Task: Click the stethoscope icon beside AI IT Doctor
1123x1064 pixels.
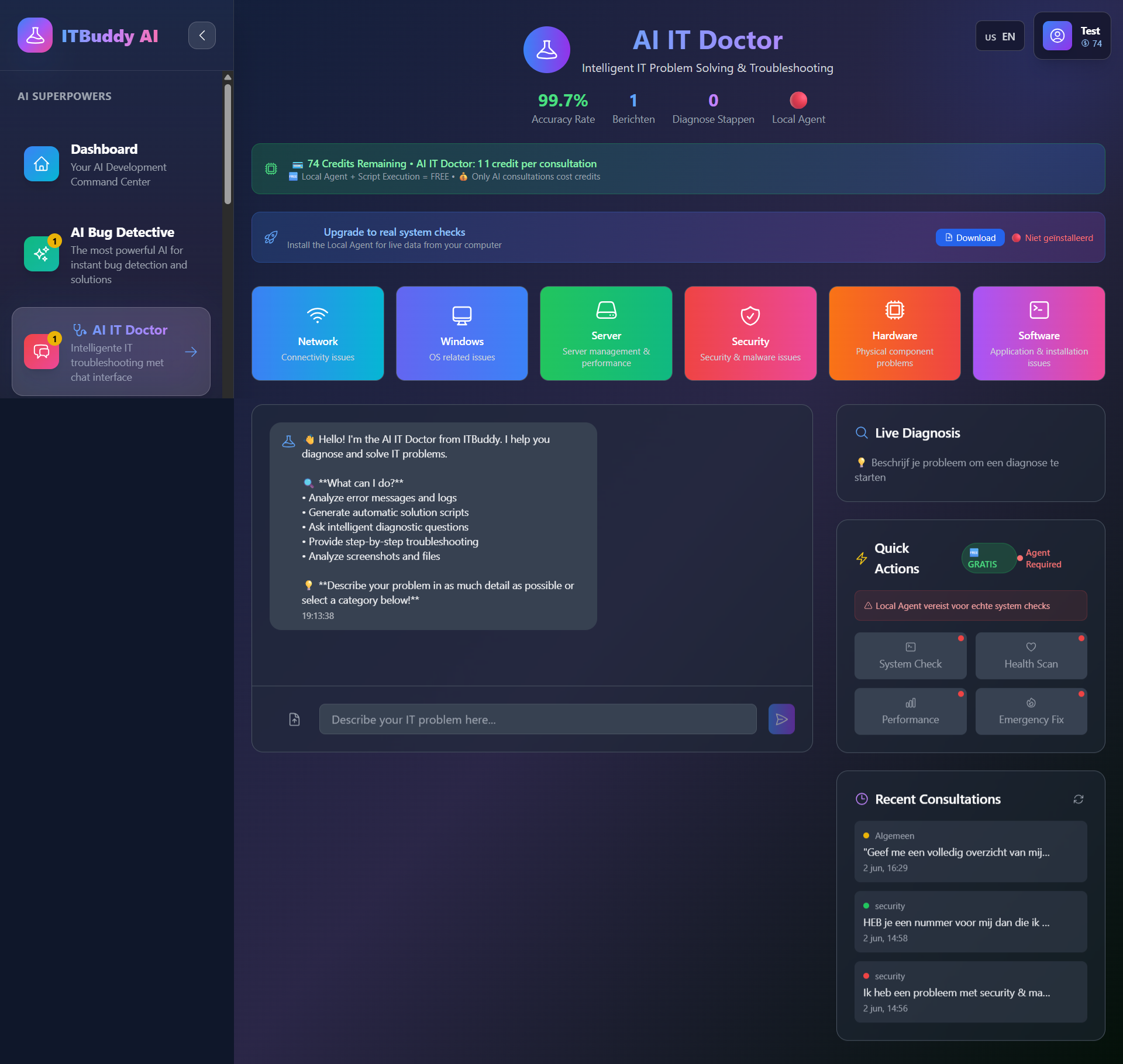Action: pos(80,330)
